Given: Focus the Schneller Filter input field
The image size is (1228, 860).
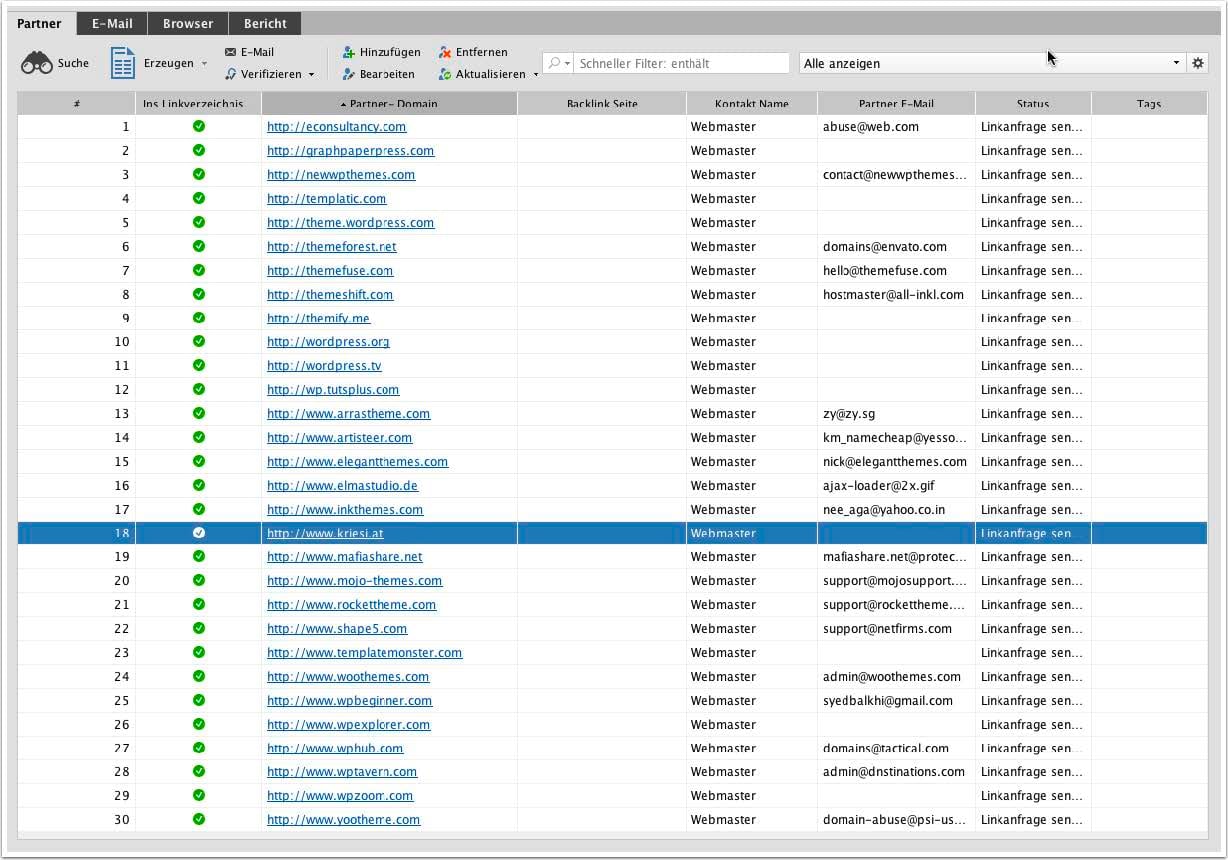Looking at the screenshot, I should point(682,63).
